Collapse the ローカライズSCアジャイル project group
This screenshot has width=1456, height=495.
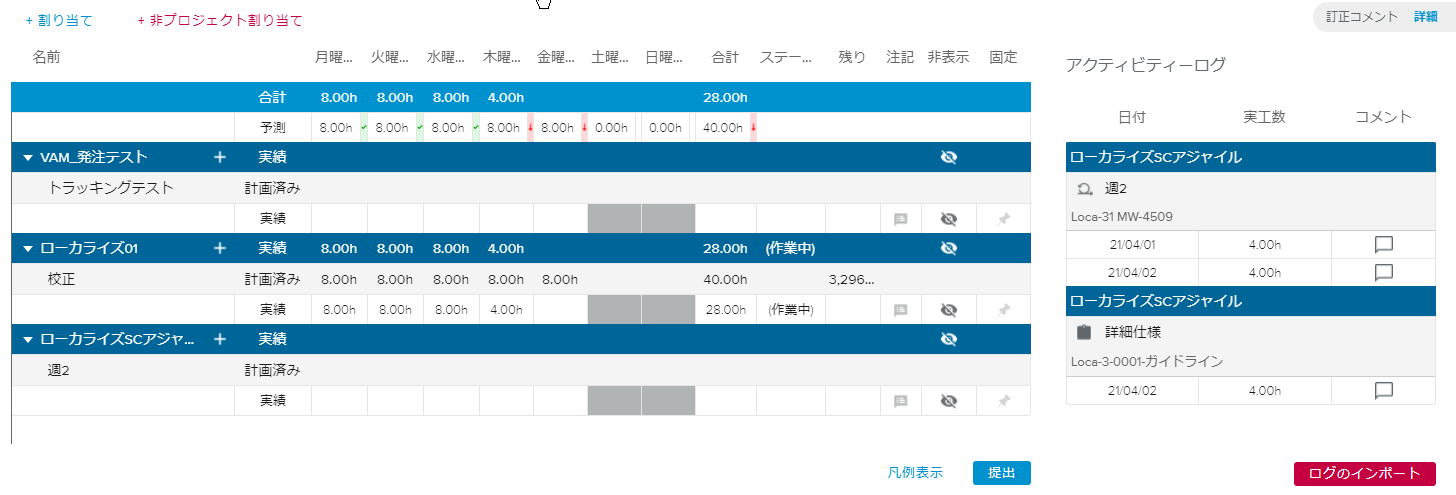27,339
